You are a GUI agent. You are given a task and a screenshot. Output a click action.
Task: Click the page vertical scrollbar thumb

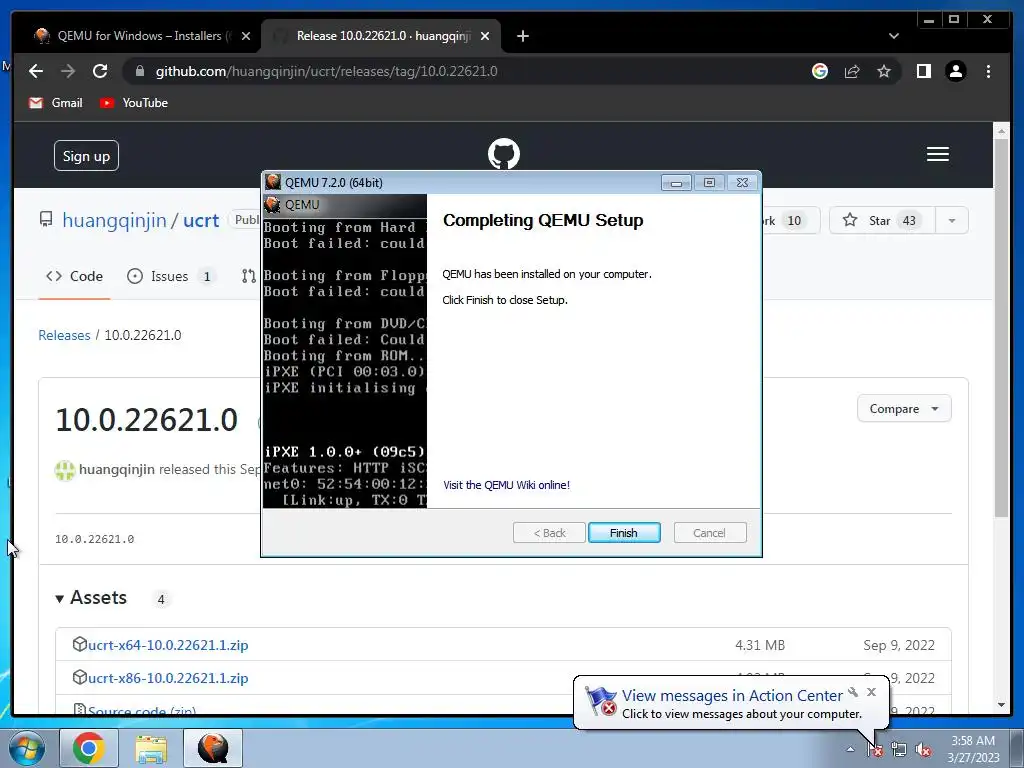click(1001, 328)
